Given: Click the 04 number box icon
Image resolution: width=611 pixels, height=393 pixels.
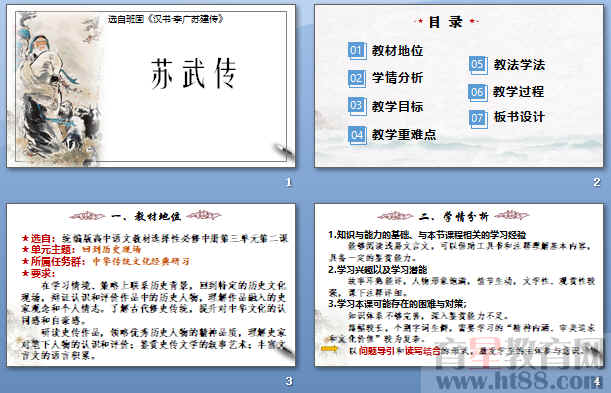Looking at the screenshot, I should pyautogui.click(x=357, y=135).
